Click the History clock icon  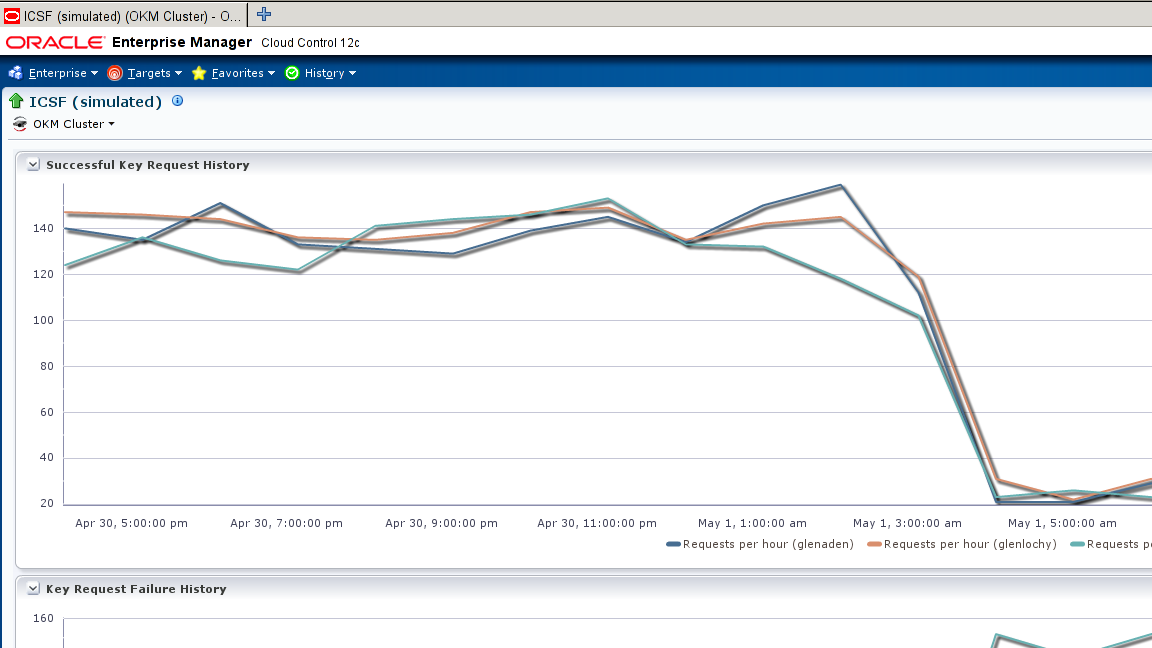pos(292,73)
